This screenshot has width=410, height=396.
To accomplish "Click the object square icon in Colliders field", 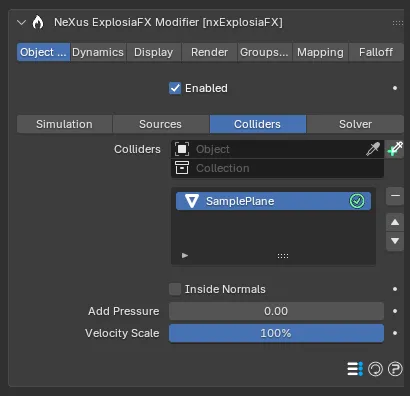I will pyautogui.click(x=182, y=149).
